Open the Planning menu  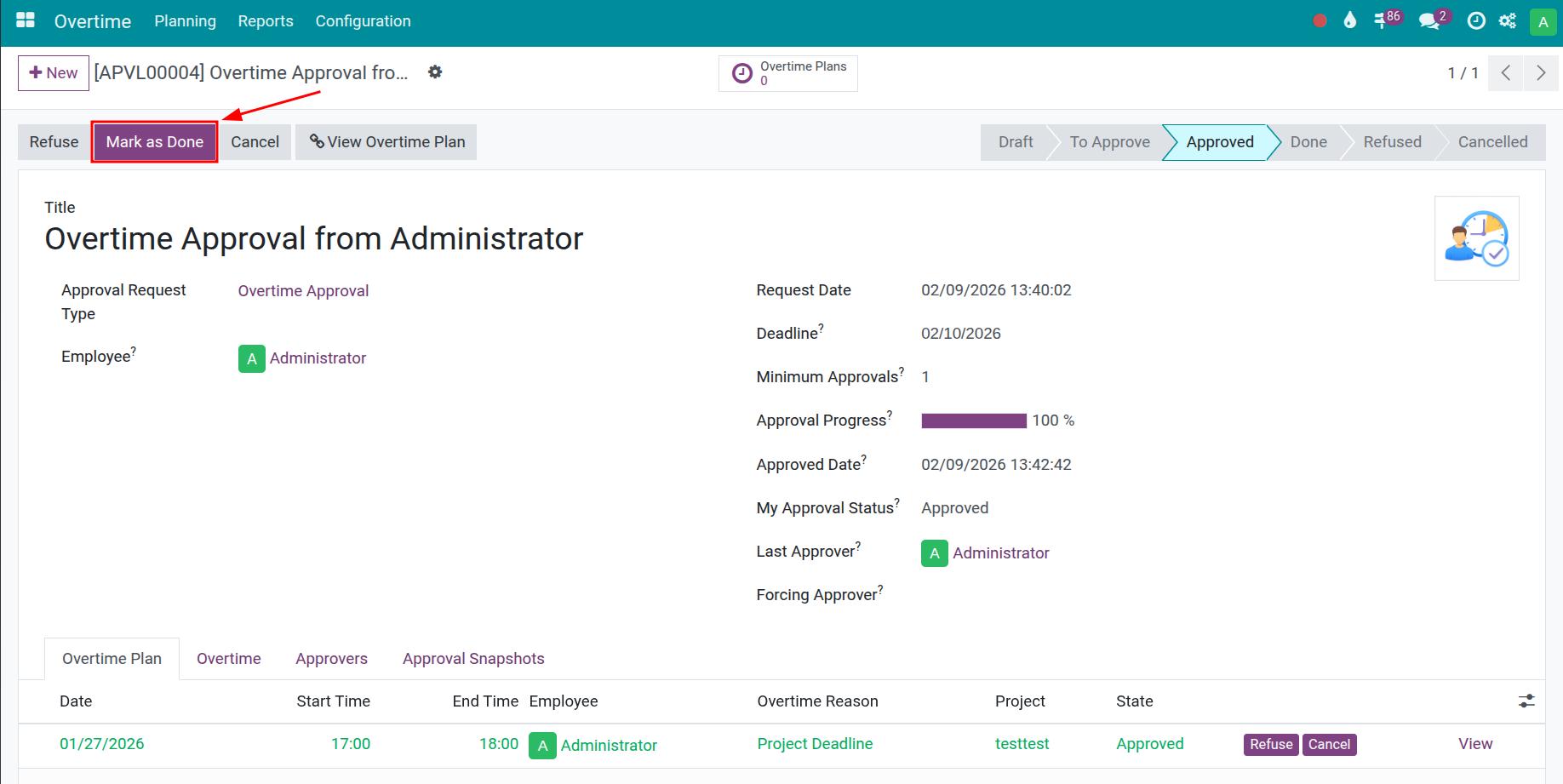[185, 21]
